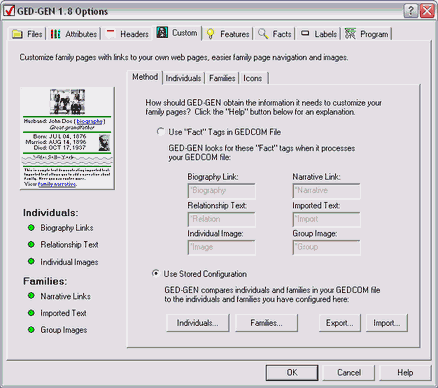Go to the Features tab
The height and width of the screenshot is (388, 438).
click(228, 34)
